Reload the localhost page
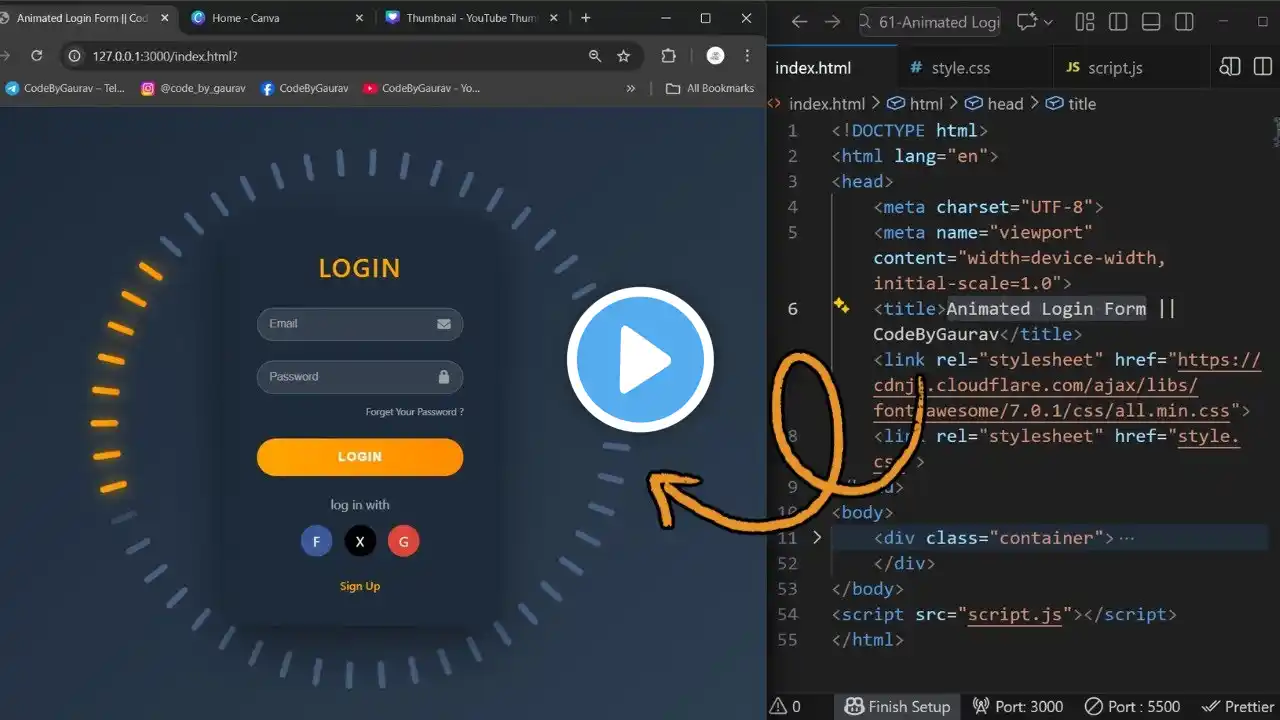 click(x=37, y=56)
